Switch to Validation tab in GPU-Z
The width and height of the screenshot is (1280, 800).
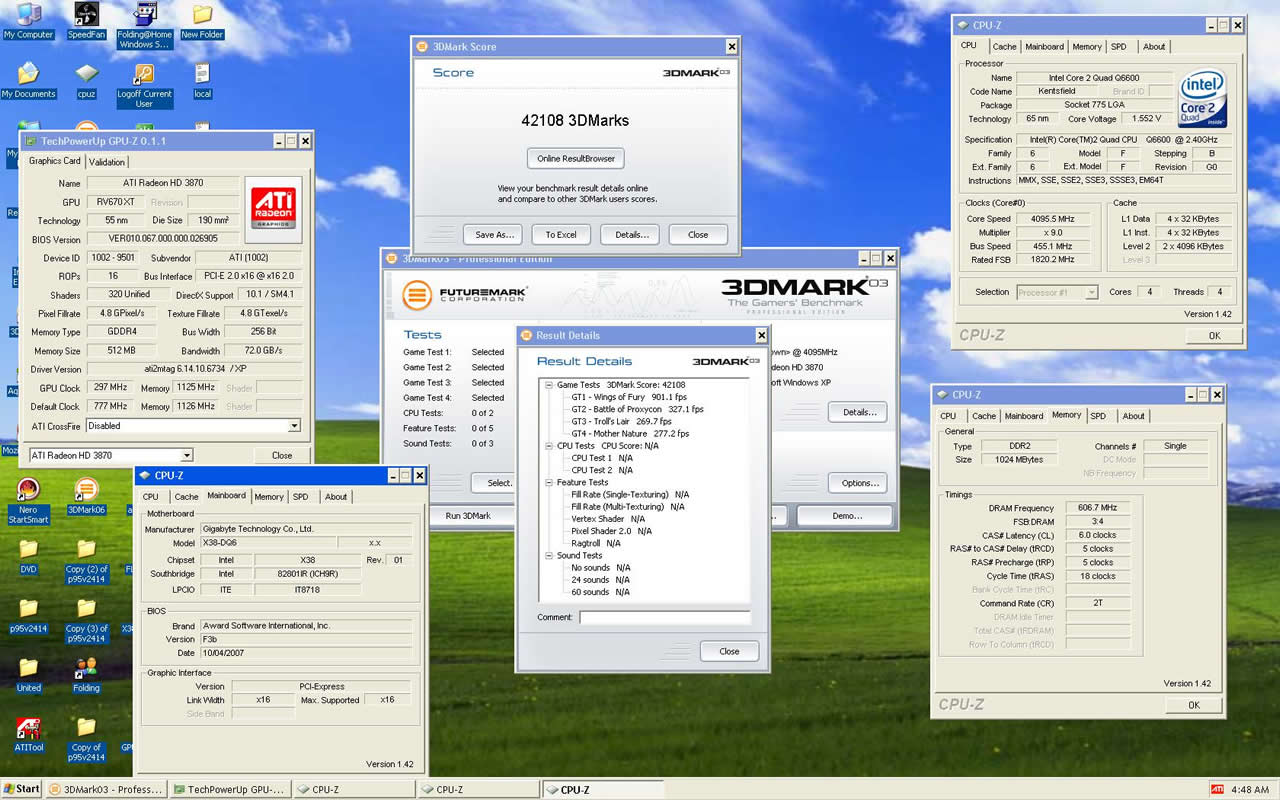click(x=107, y=162)
